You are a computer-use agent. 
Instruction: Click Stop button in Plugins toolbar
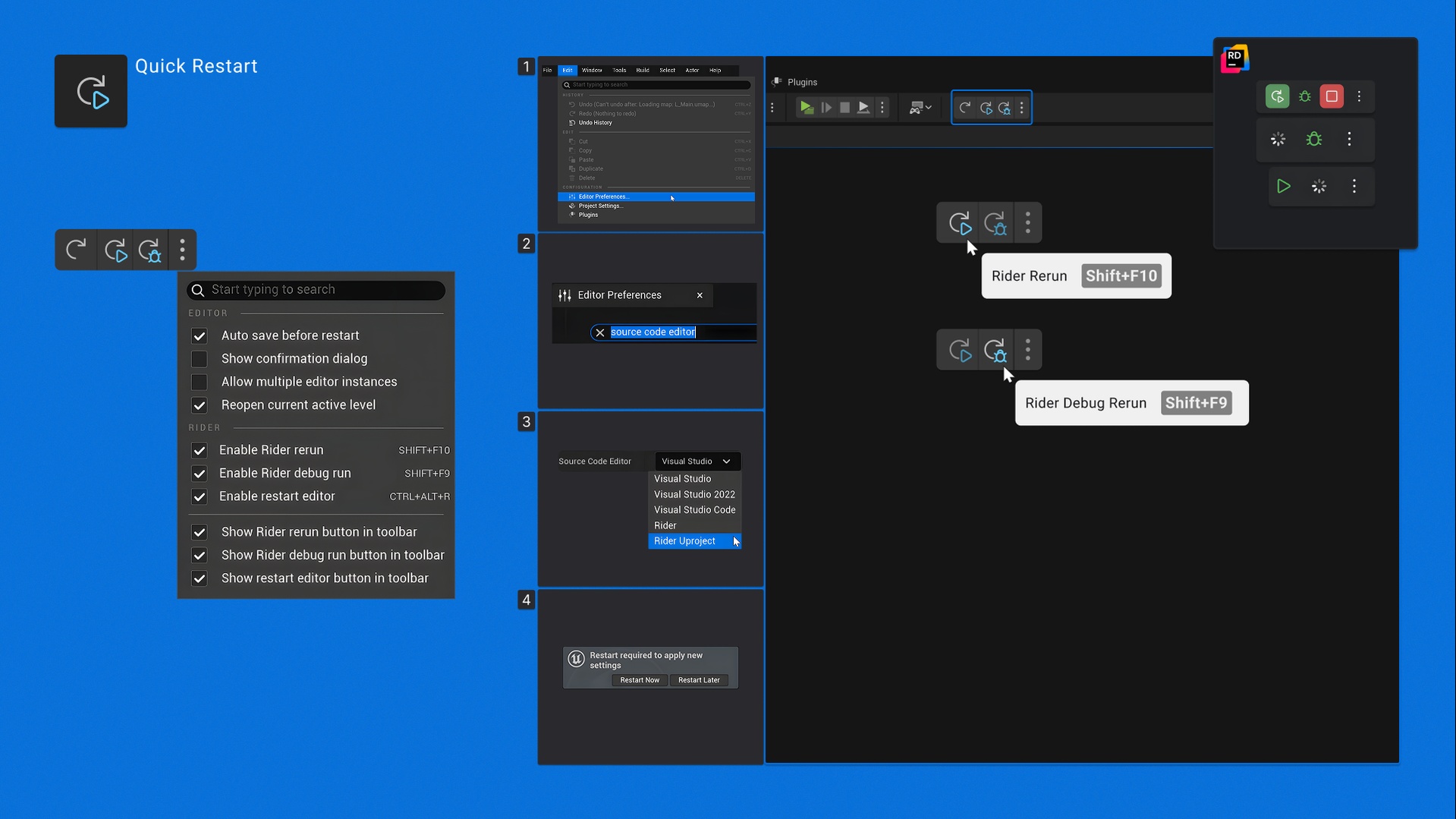coord(844,108)
